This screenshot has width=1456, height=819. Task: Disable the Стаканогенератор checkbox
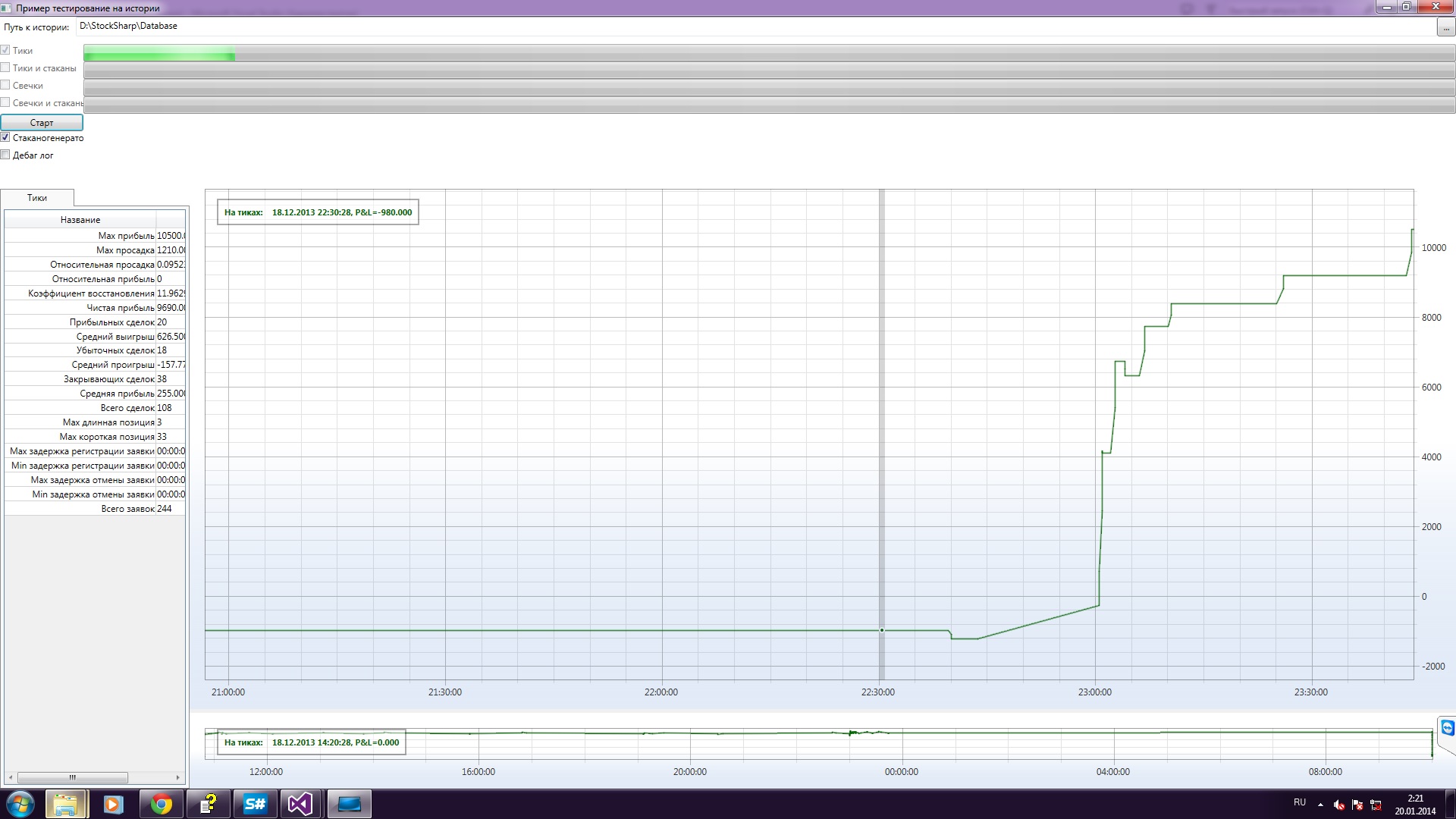coord(5,137)
